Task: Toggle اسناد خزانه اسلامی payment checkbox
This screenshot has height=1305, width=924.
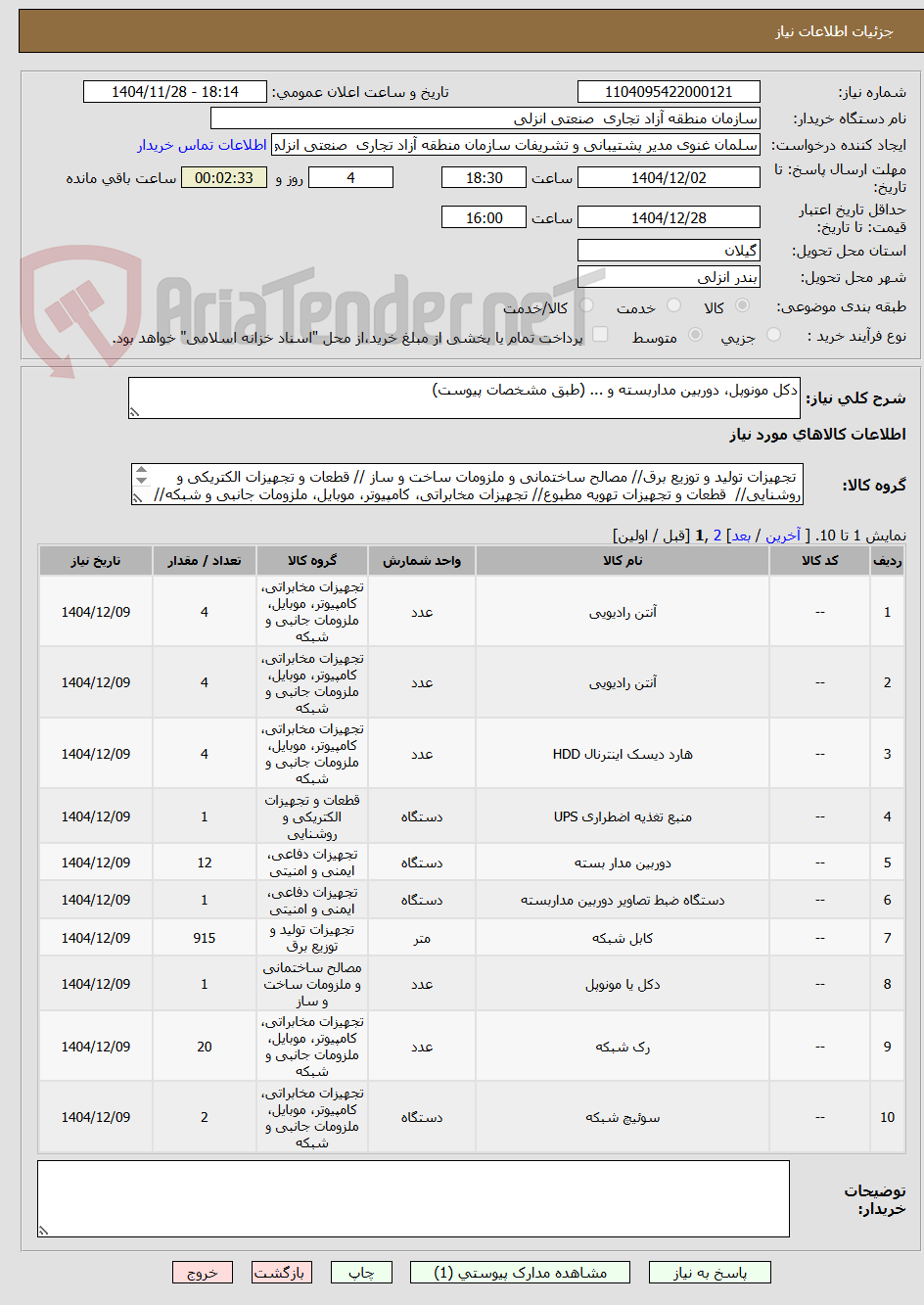Action: point(600,336)
